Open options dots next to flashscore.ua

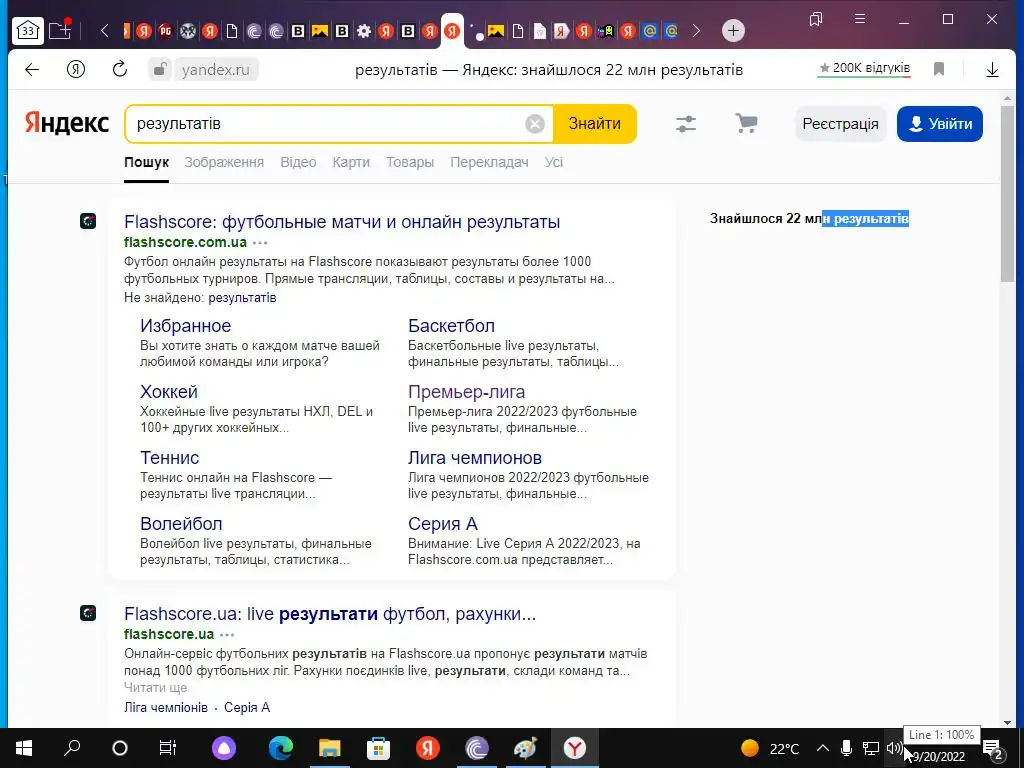(227, 635)
